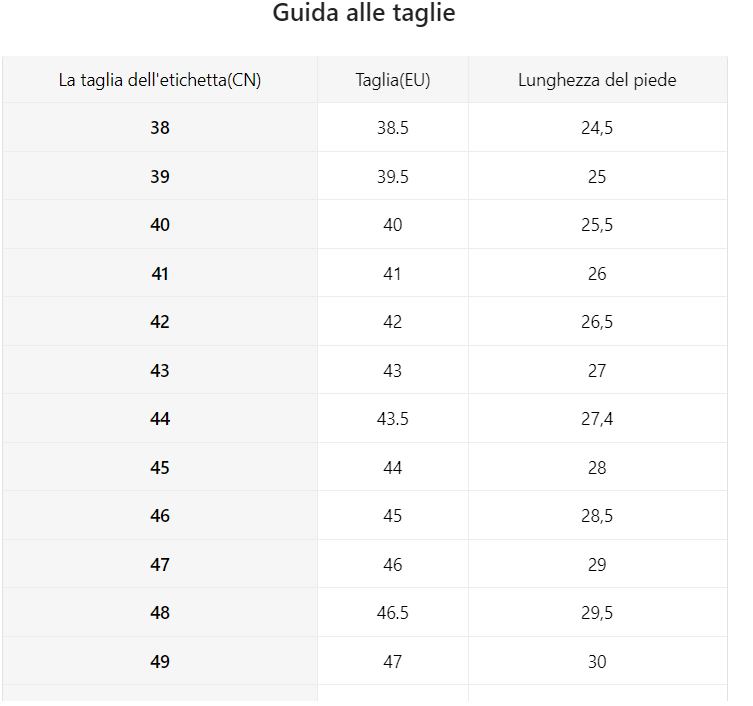Click the Taglia(EU) column header
This screenshot has height=706, width=753.
click(x=393, y=80)
